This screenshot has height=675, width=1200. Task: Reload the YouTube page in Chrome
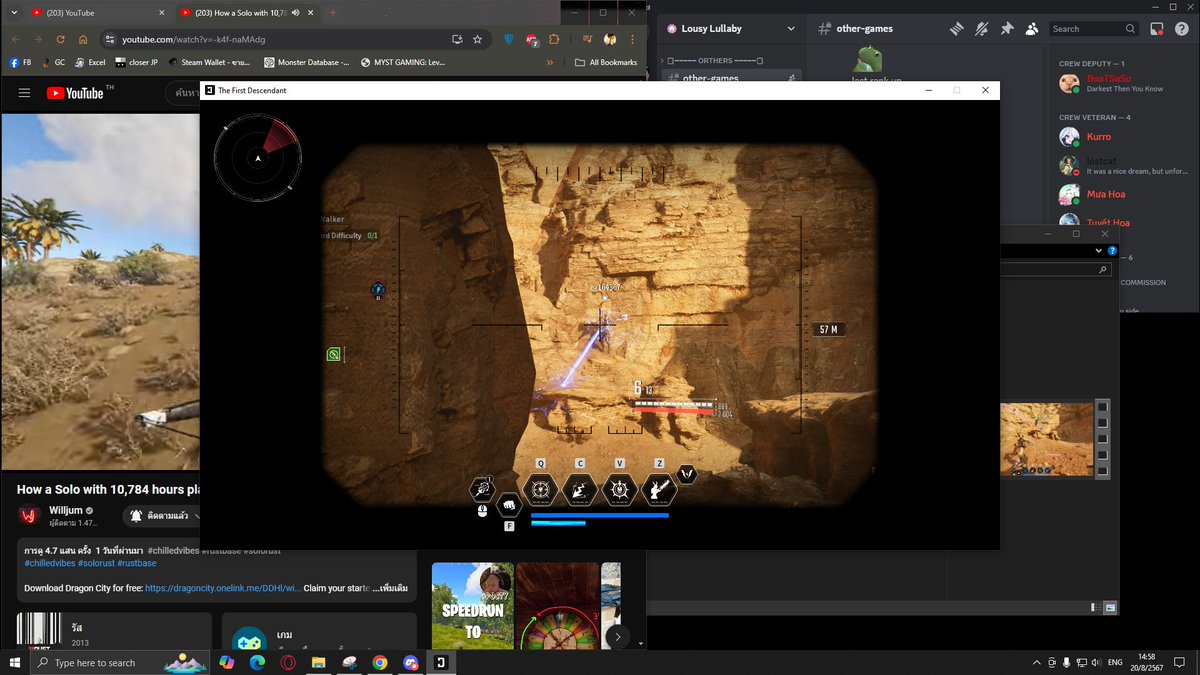(60, 39)
